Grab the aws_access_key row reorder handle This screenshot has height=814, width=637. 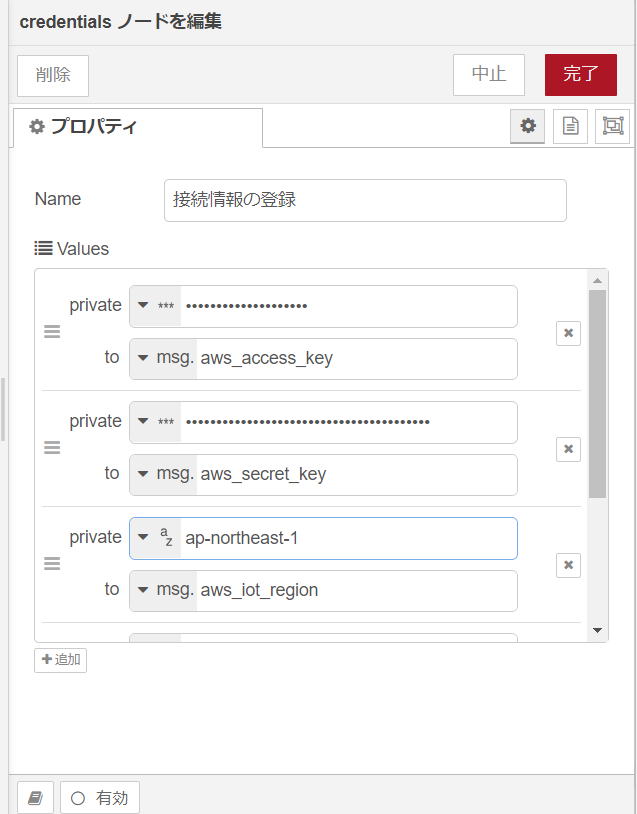coord(52,332)
